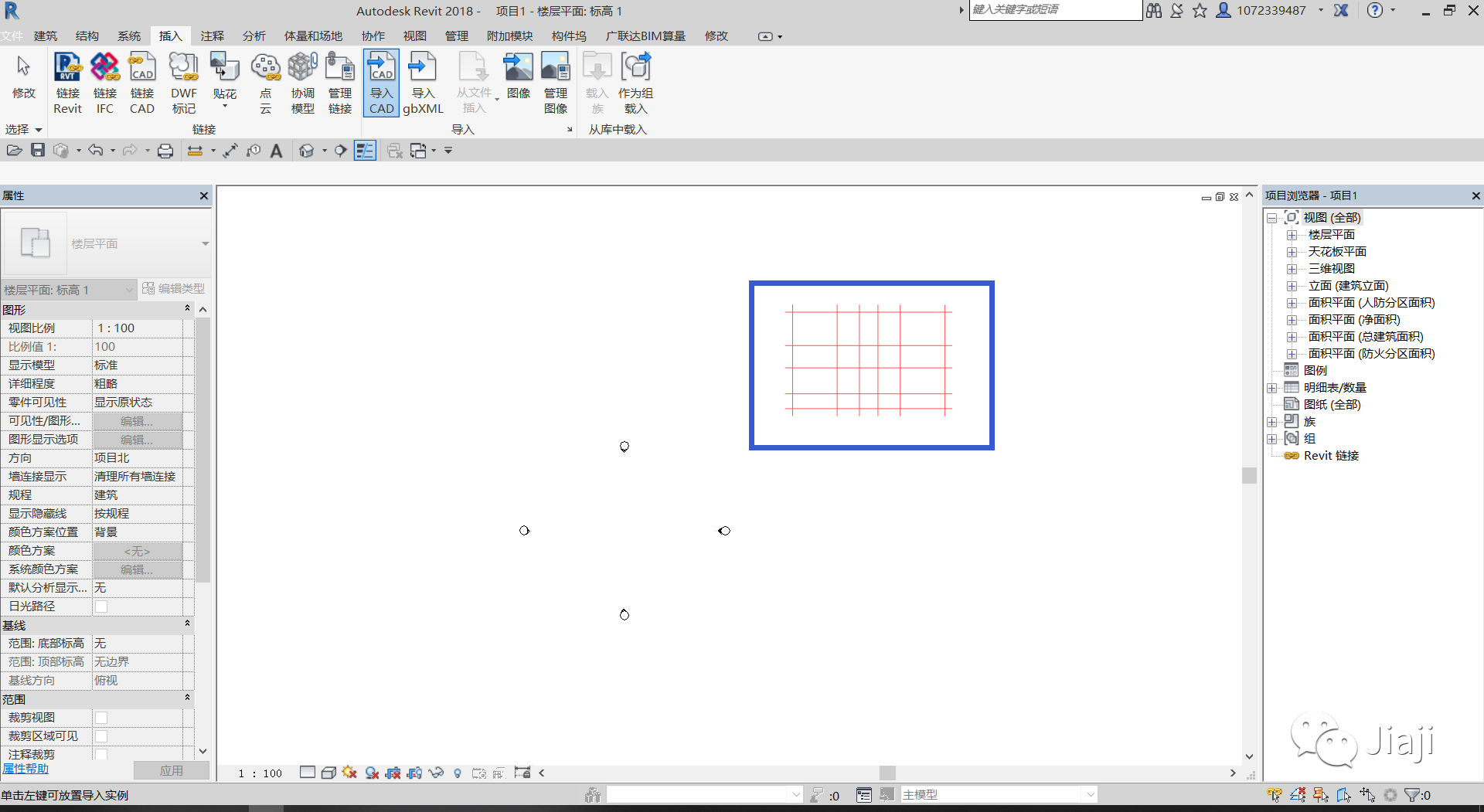Expand the 楼层平面 tree node
The width and height of the screenshot is (1484, 812).
point(1292,235)
